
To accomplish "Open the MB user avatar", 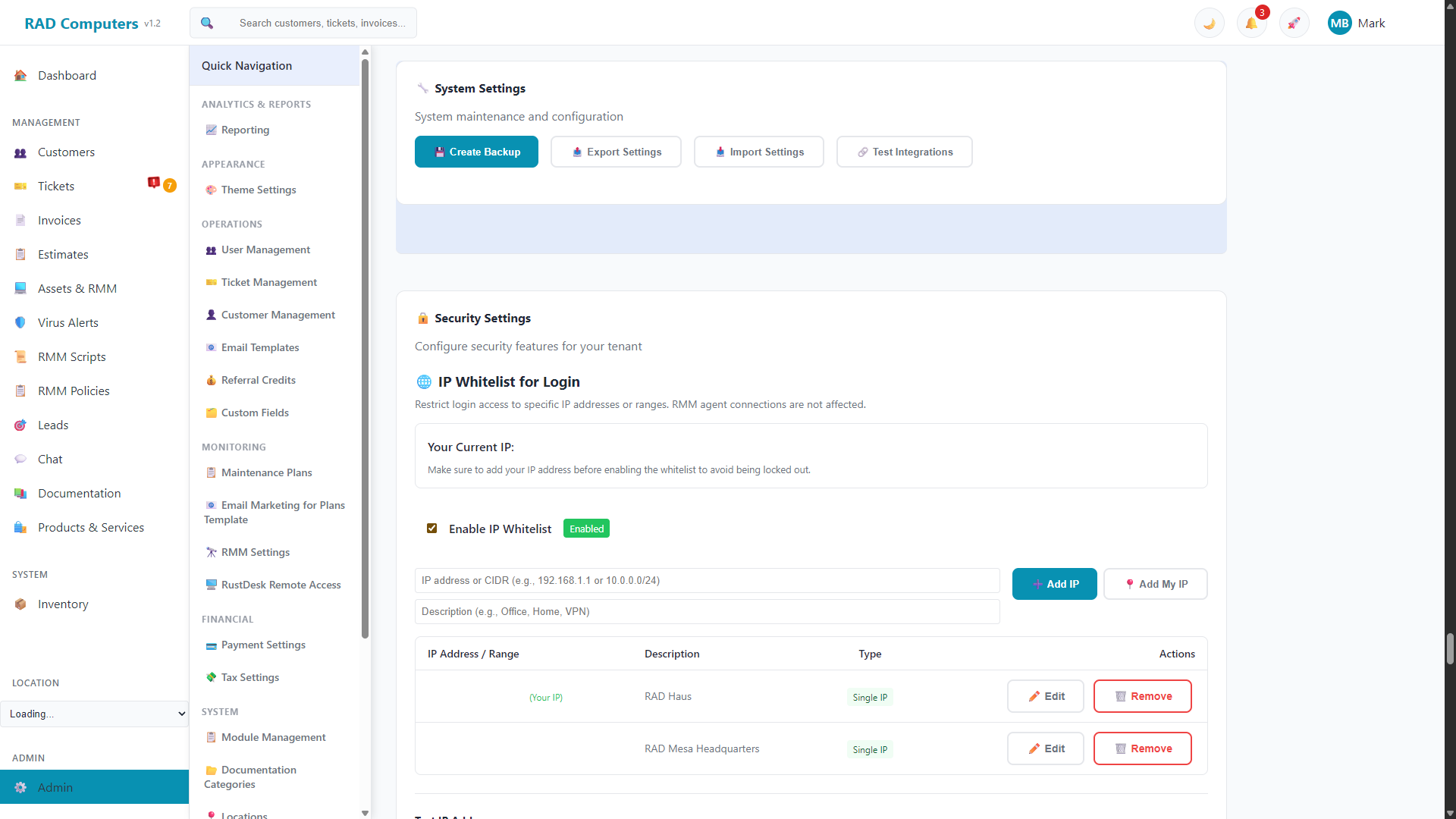I will (x=1339, y=23).
